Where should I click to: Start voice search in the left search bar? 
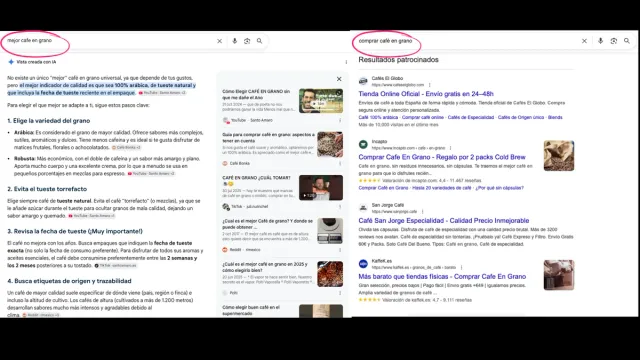[x=234, y=41]
